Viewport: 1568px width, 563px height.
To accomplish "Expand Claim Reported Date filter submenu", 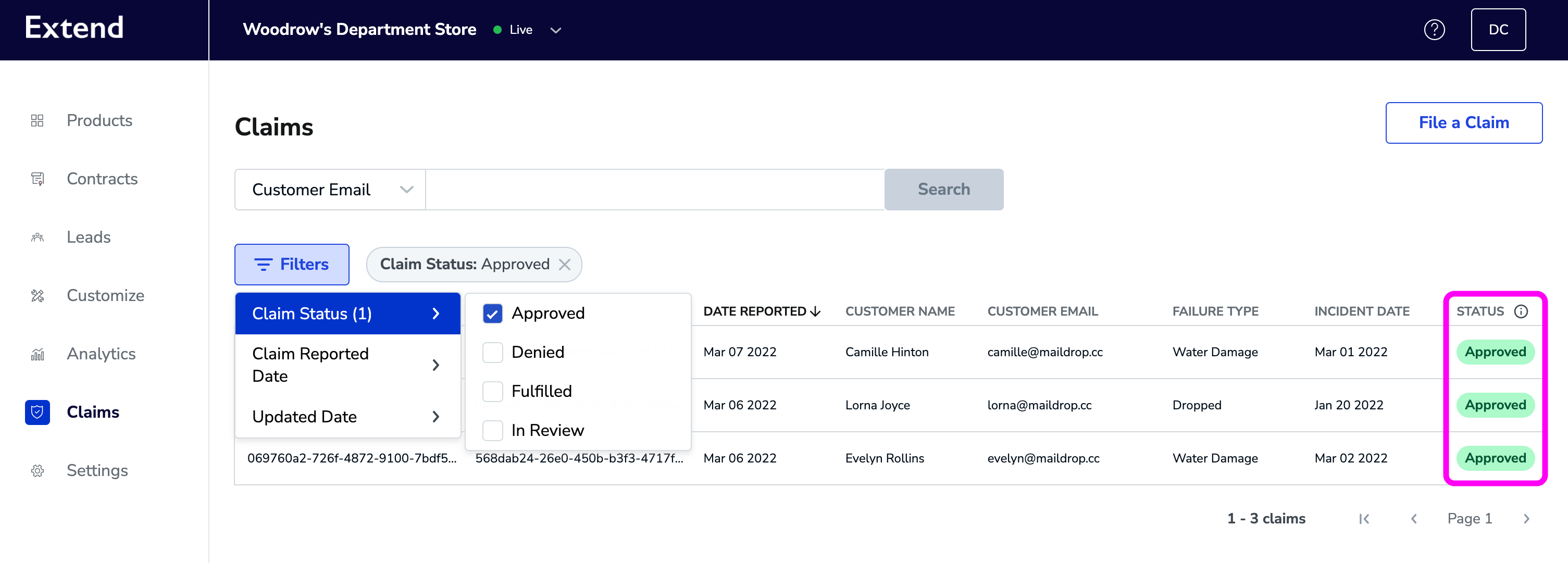I will (x=347, y=365).
